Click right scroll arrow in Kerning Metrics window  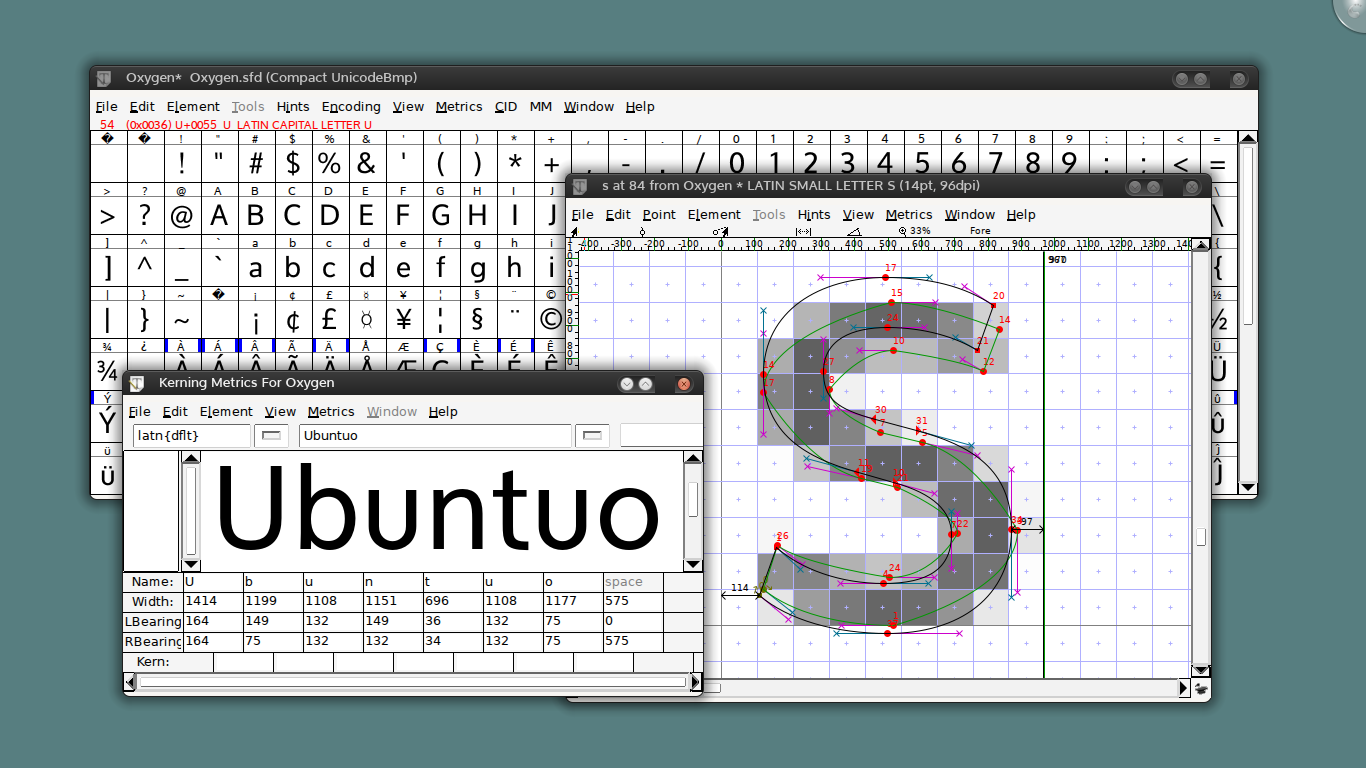695,682
